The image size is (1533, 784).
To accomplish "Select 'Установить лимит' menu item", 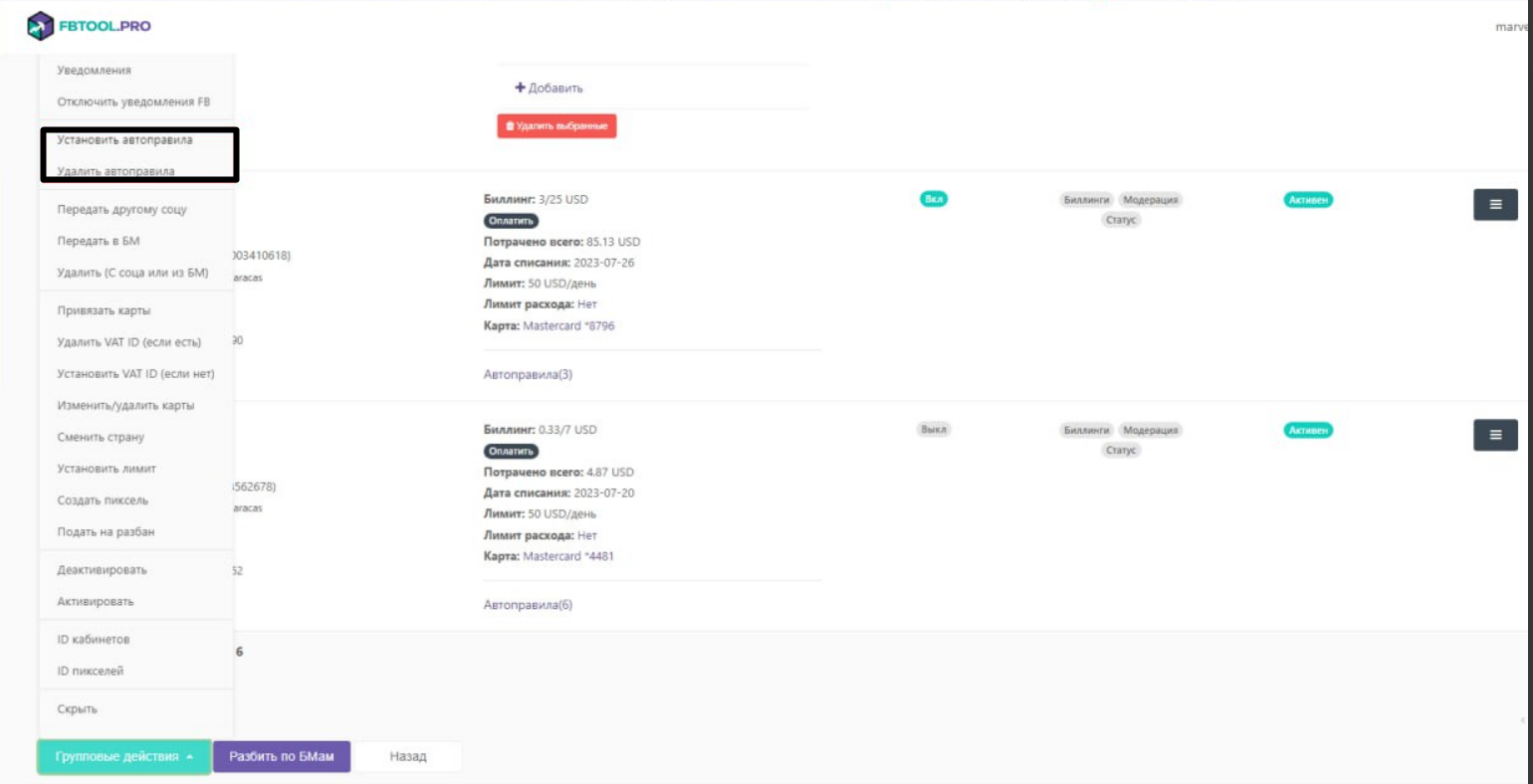I will [107, 469].
